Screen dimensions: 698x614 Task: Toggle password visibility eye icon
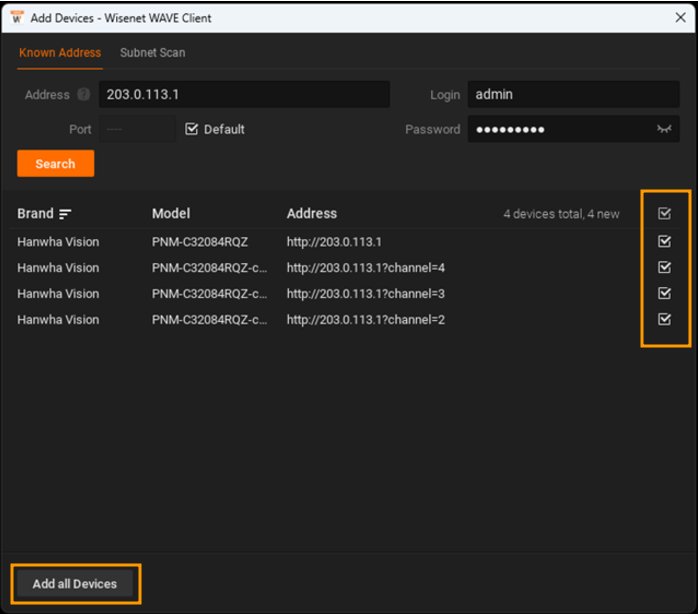tap(664, 129)
